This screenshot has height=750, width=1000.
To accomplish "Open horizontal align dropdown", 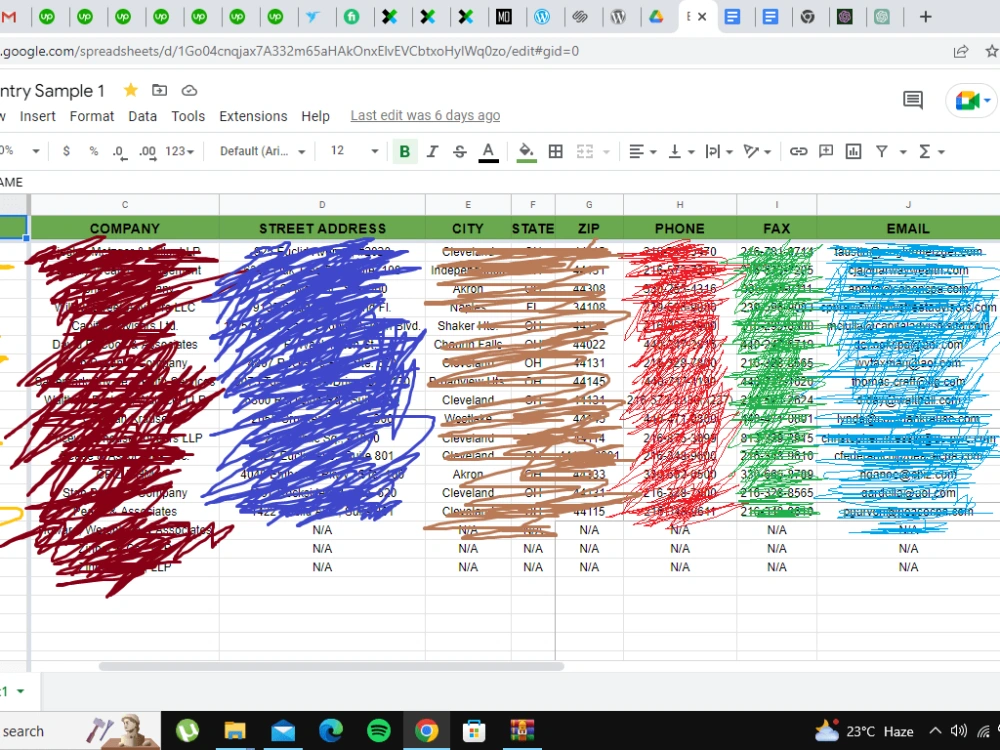I will coord(642,151).
